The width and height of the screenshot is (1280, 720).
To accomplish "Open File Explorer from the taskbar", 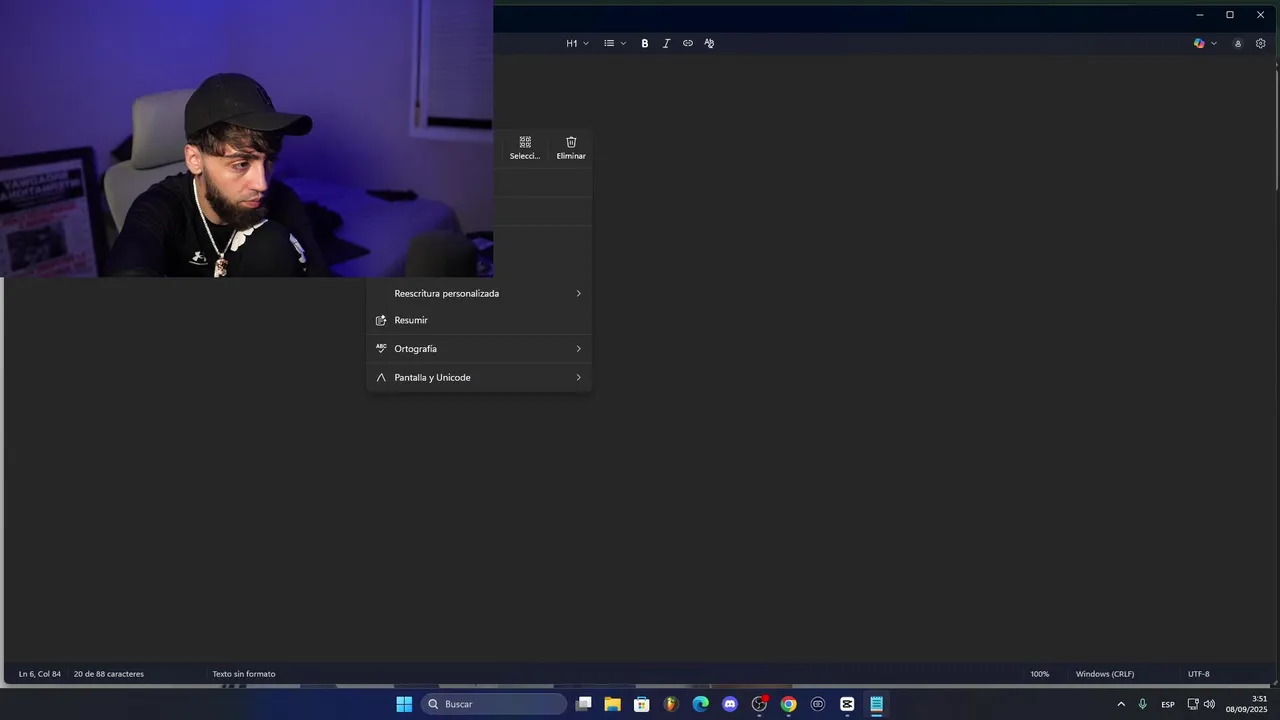I will coord(613,704).
